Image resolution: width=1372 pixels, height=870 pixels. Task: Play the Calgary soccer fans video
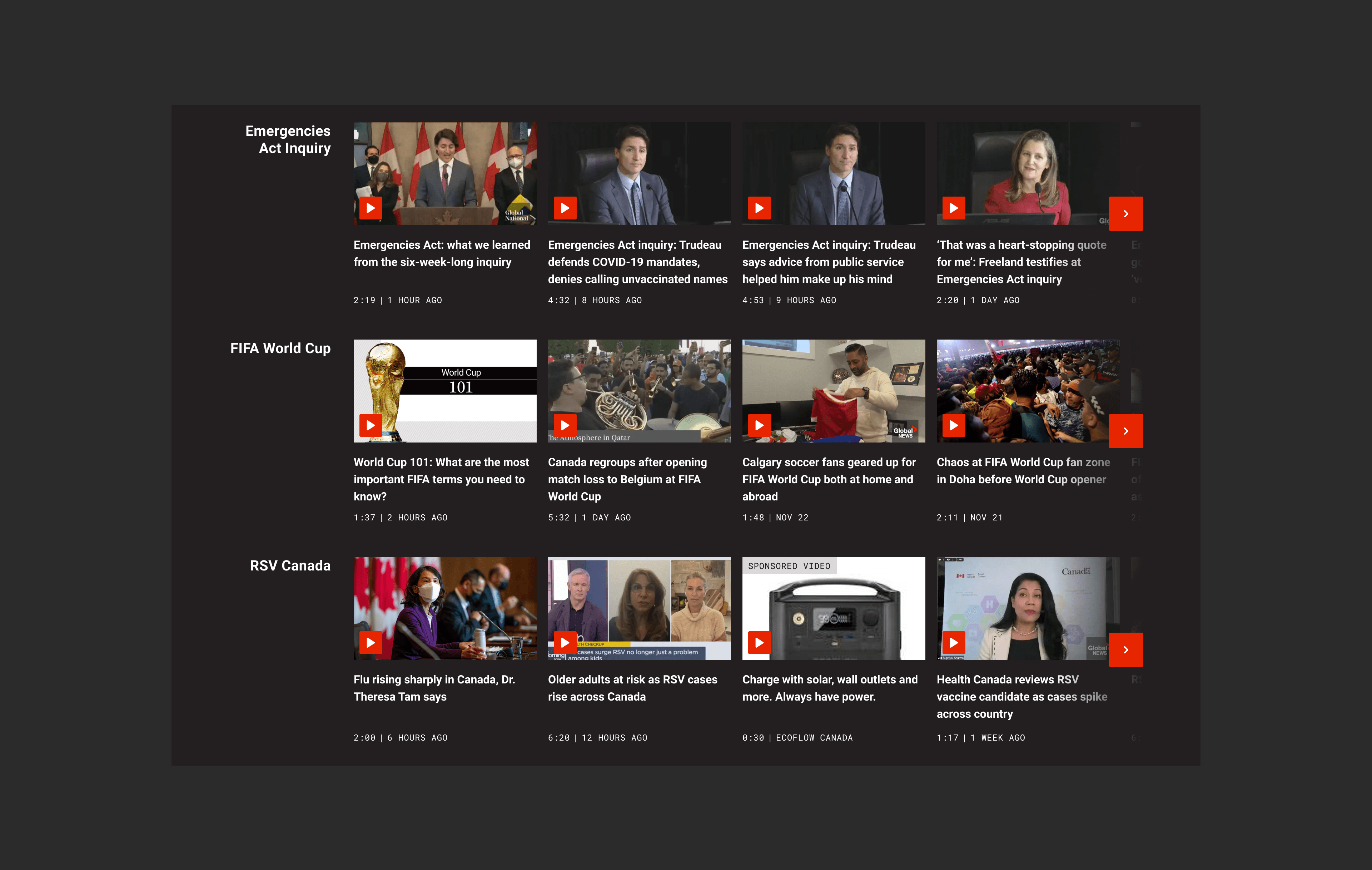coord(759,425)
